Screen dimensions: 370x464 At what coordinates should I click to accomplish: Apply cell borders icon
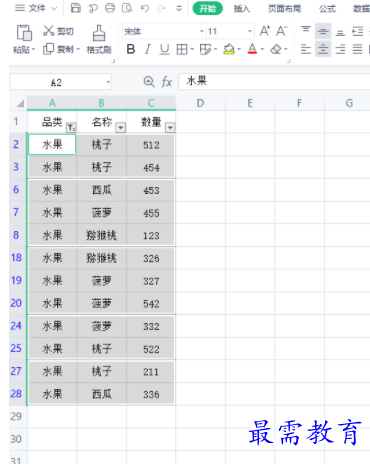[x=182, y=49]
